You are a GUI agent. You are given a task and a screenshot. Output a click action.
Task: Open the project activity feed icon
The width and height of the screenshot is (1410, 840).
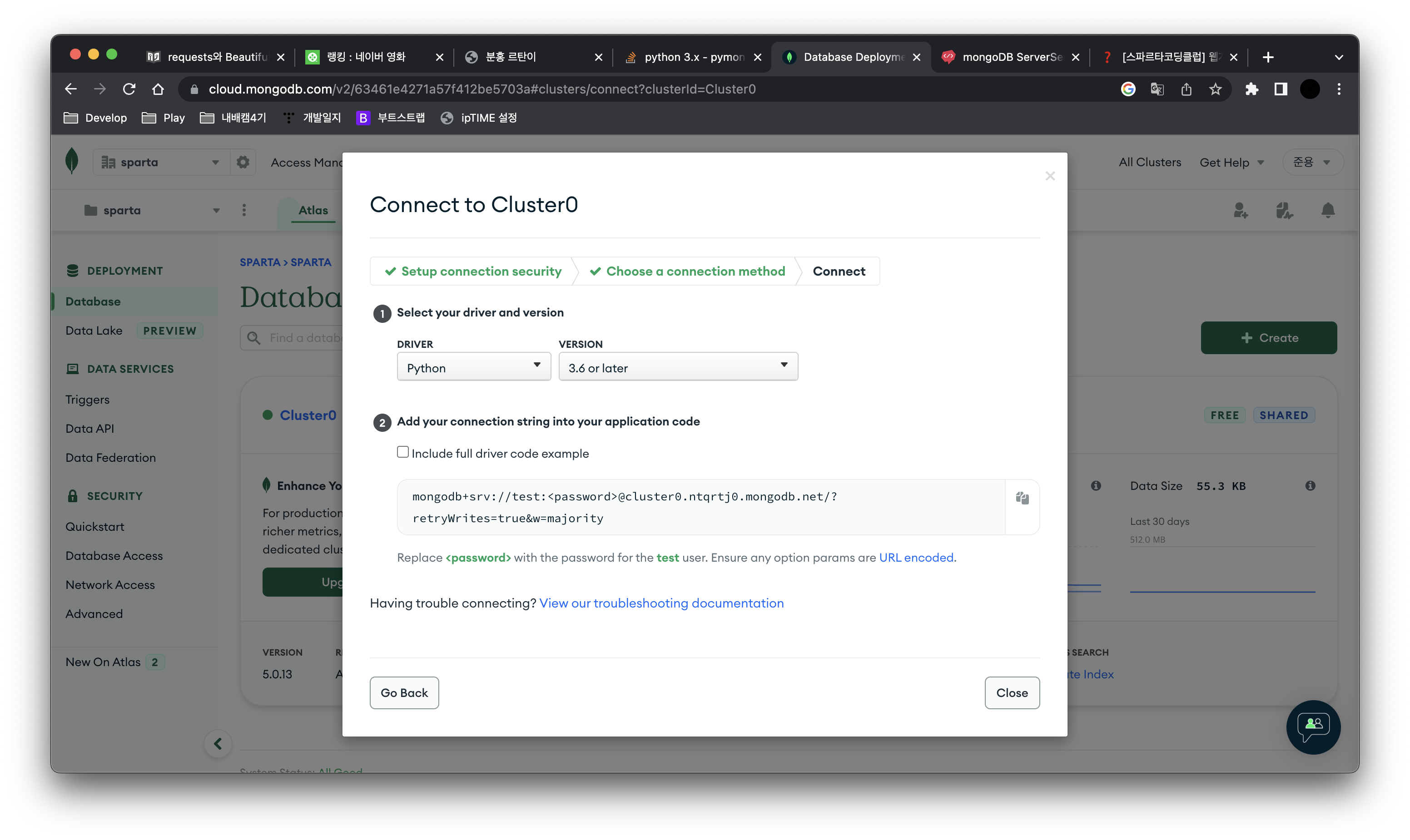click(x=1284, y=211)
